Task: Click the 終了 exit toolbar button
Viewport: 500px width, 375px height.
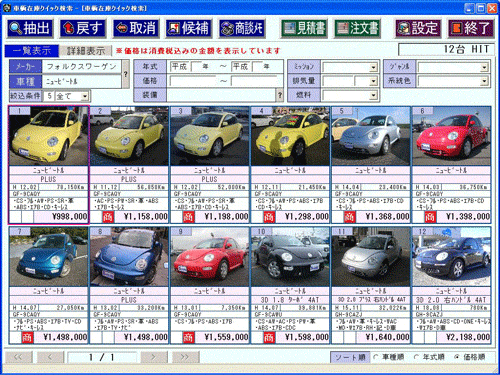Action: (471, 28)
